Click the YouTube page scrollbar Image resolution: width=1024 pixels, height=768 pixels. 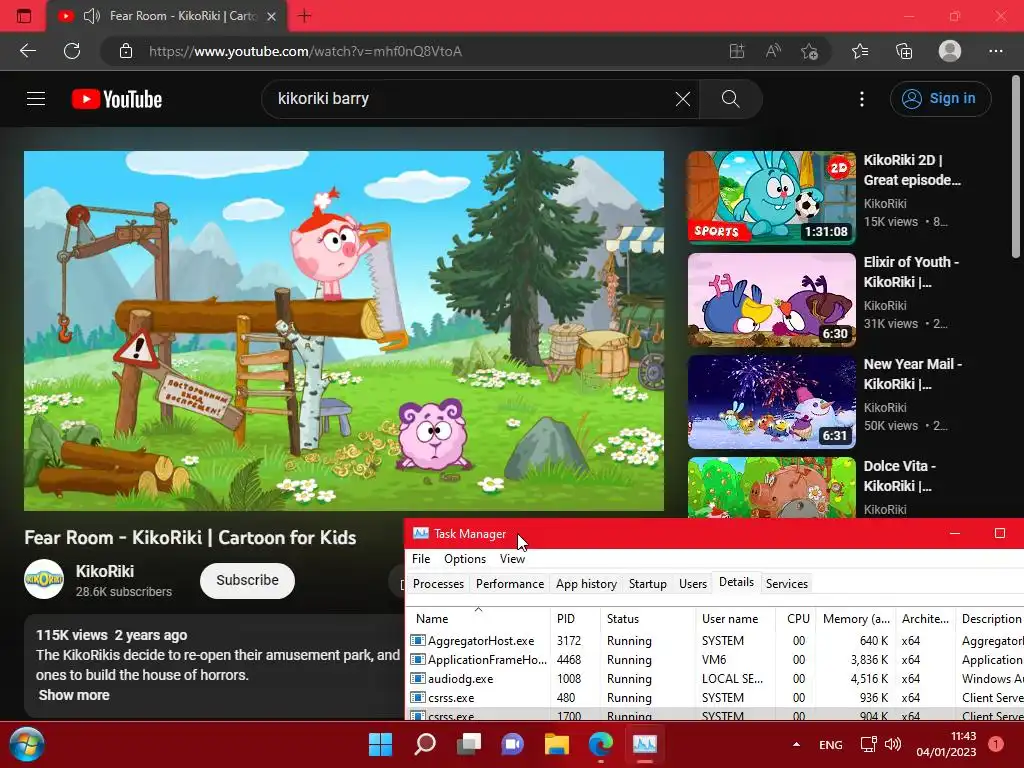1016,168
